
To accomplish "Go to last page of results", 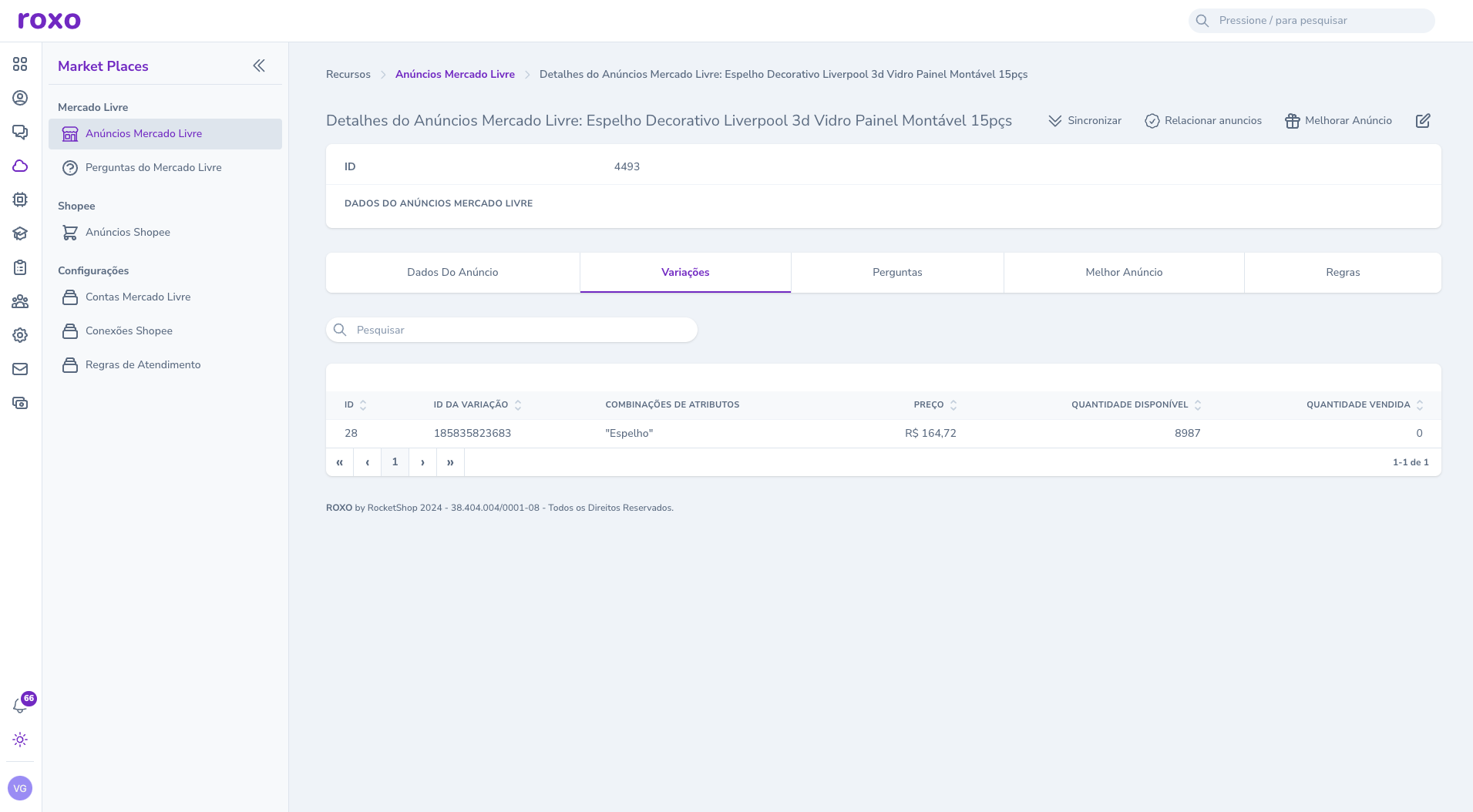I will (x=450, y=462).
